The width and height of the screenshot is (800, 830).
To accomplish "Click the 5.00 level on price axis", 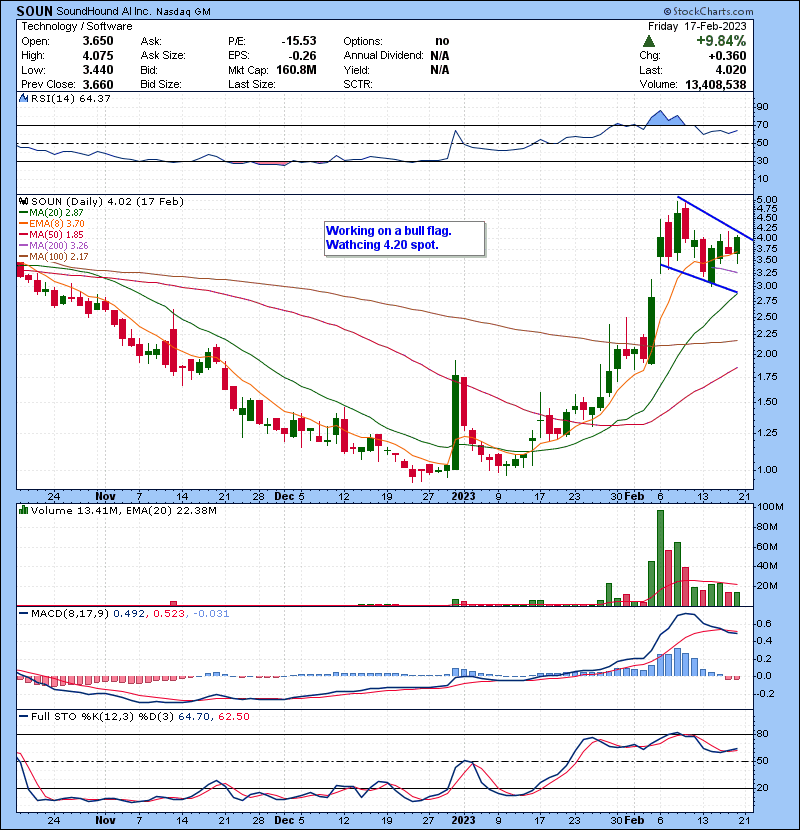I will click(x=766, y=200).
